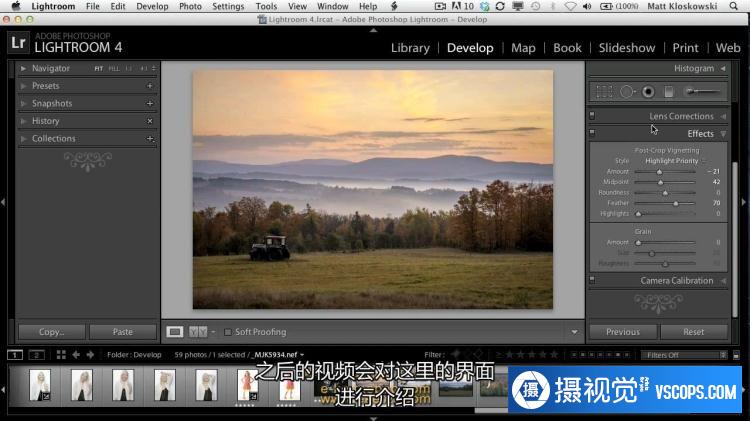
Task: Open Grid view from filmstrip bar
Action: (x=61, y=355)
